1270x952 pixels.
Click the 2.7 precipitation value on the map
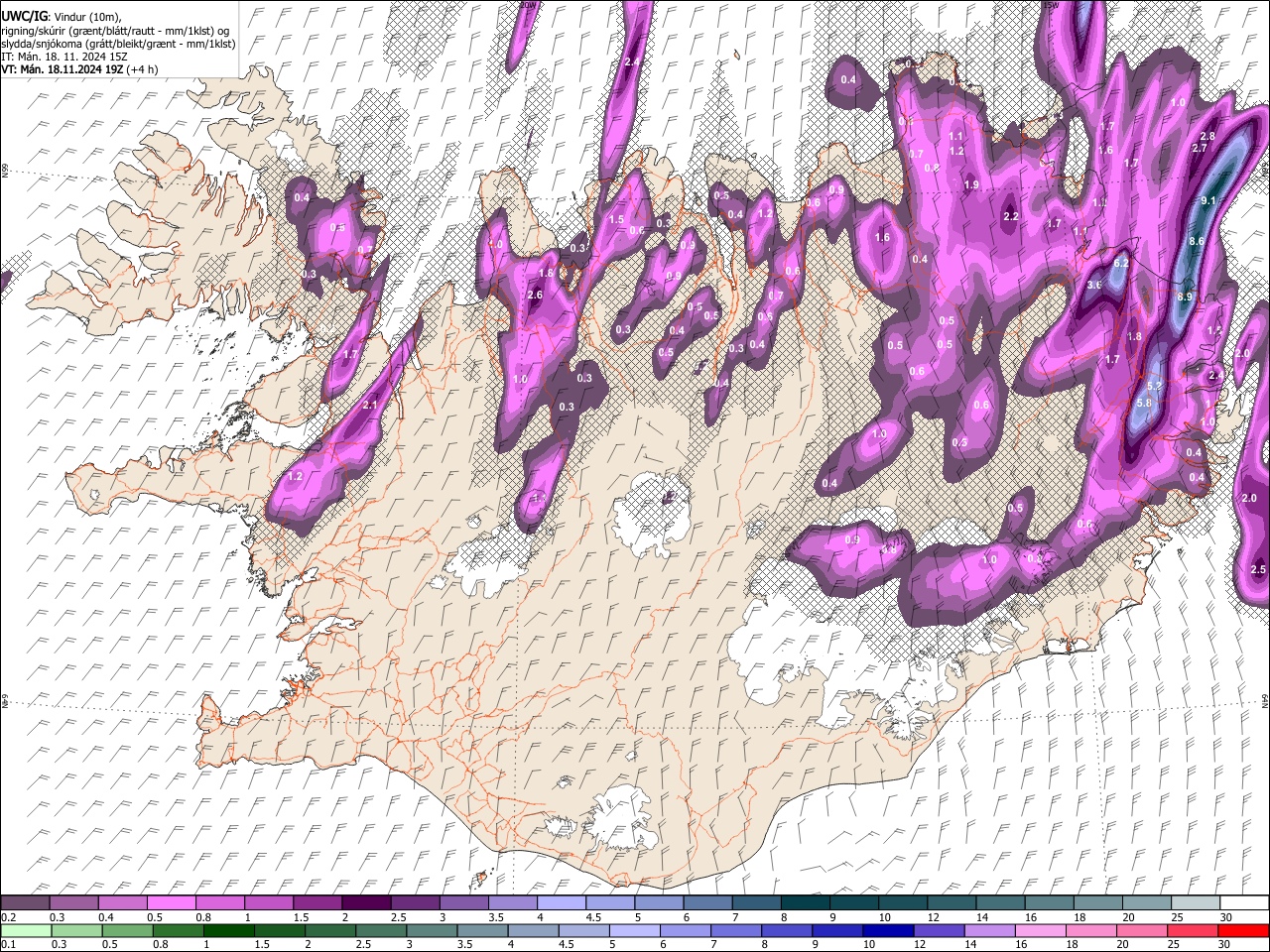pos(1200,148)
